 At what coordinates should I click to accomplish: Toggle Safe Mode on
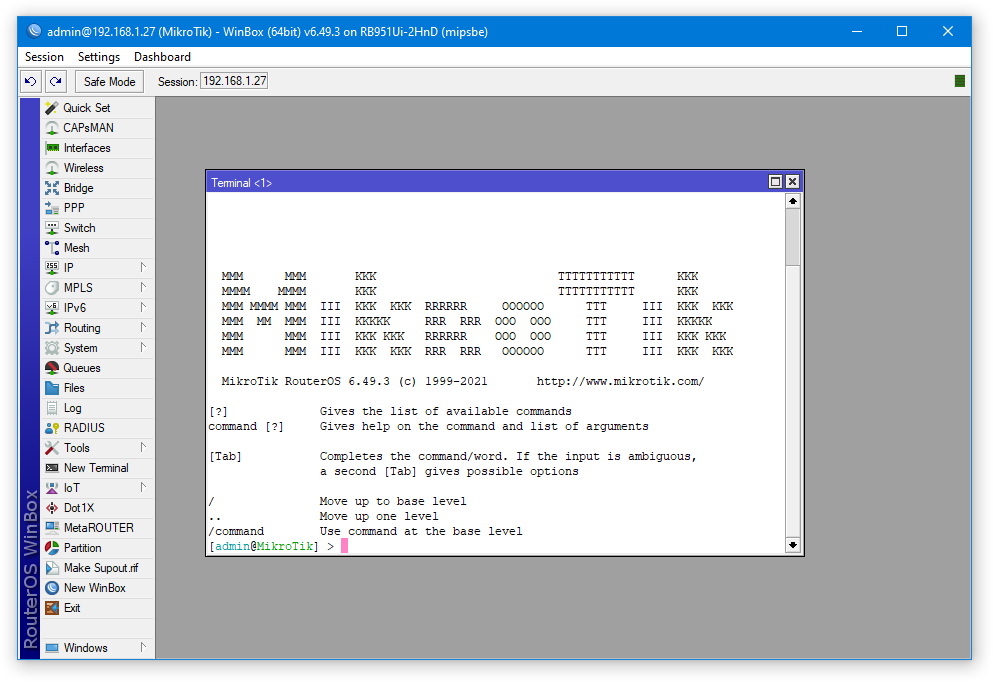click(110, 82)
